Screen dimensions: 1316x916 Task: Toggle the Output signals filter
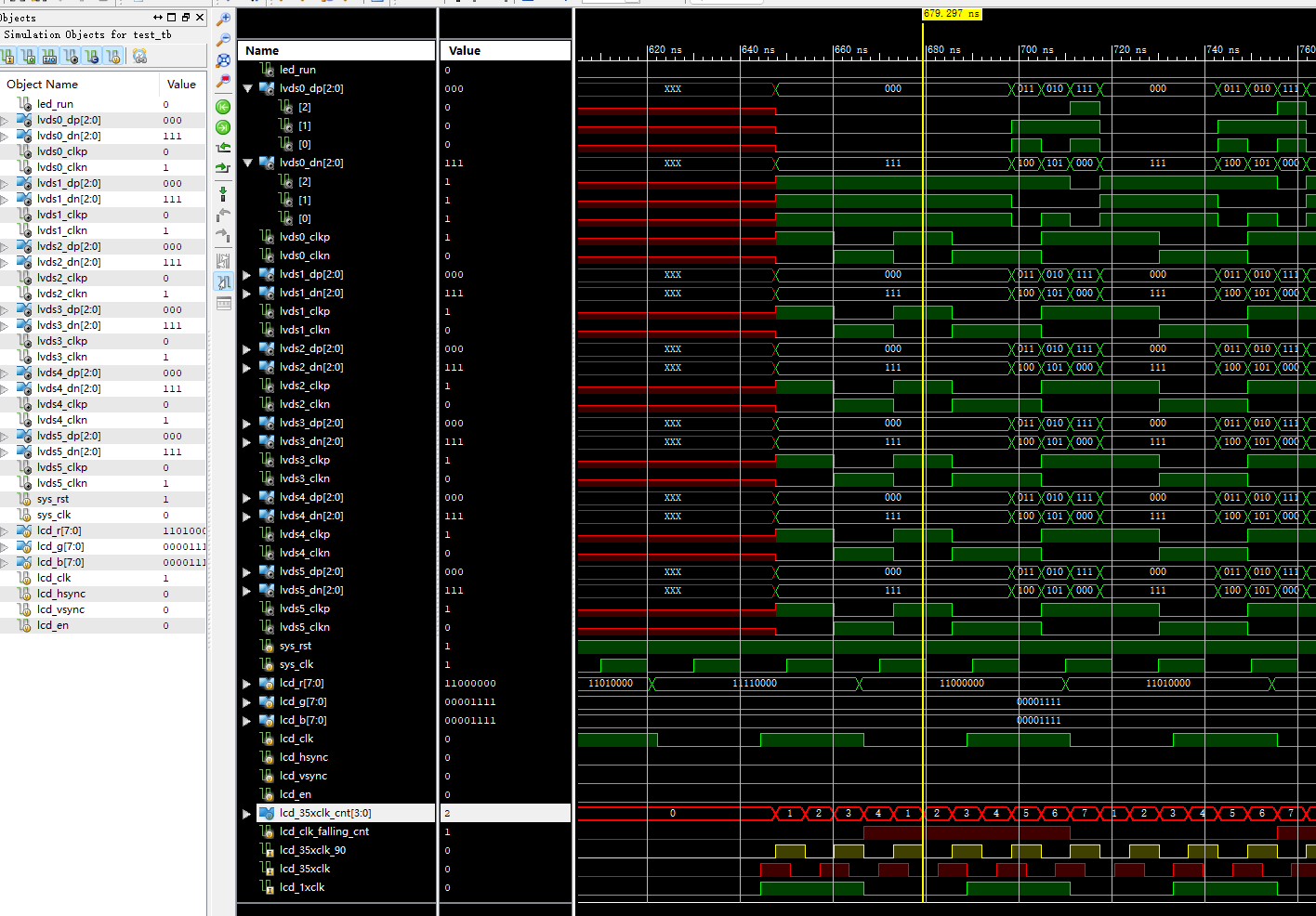point(28,57)
